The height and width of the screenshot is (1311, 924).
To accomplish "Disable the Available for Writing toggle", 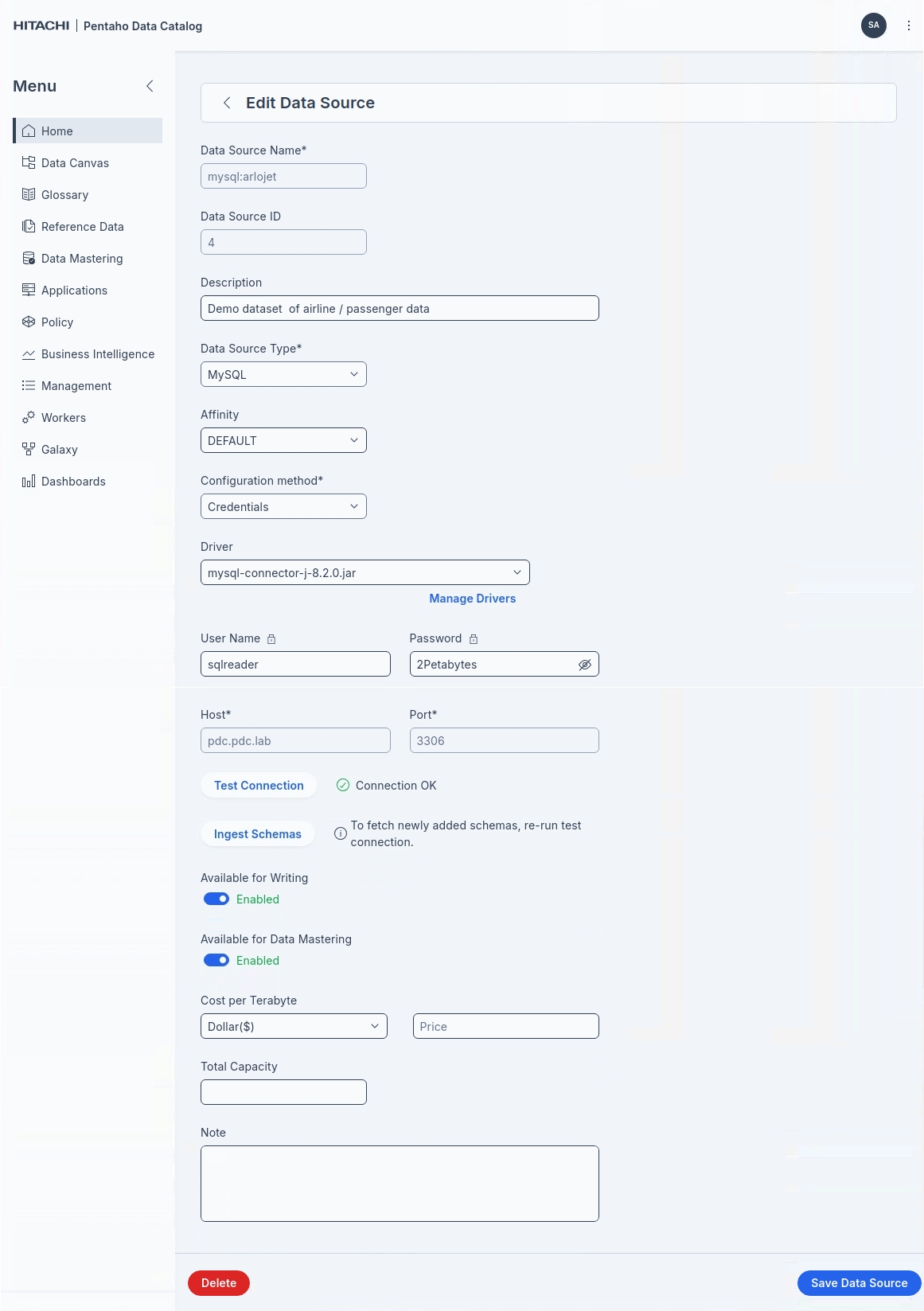I will pos(216,899).
